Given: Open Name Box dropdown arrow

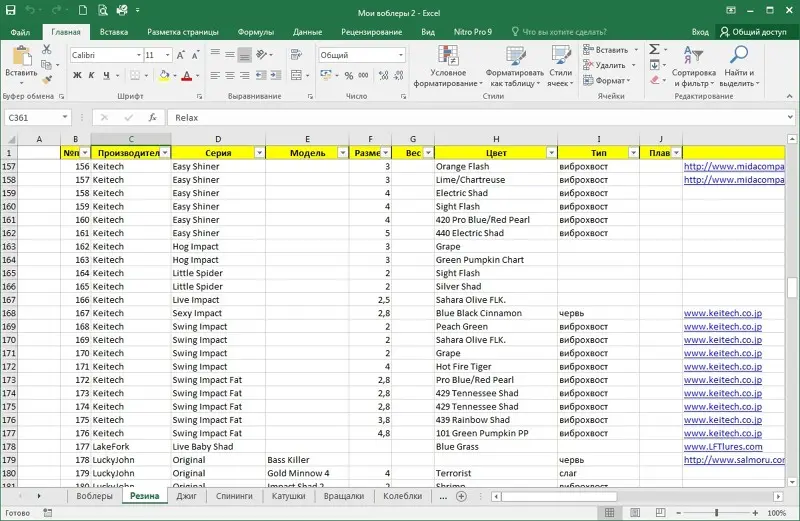Looking at the screenshot, I should 65,117.
